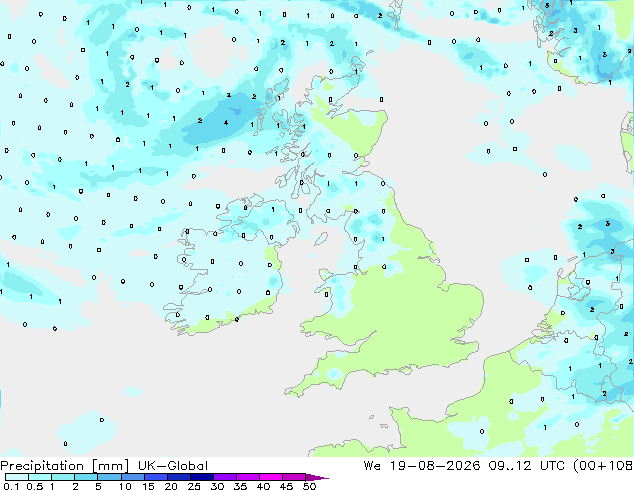This screenshot has height=490, width=634.
Task: Click the 2–5 mm legend swatch
Action: (x=86, y=477)
